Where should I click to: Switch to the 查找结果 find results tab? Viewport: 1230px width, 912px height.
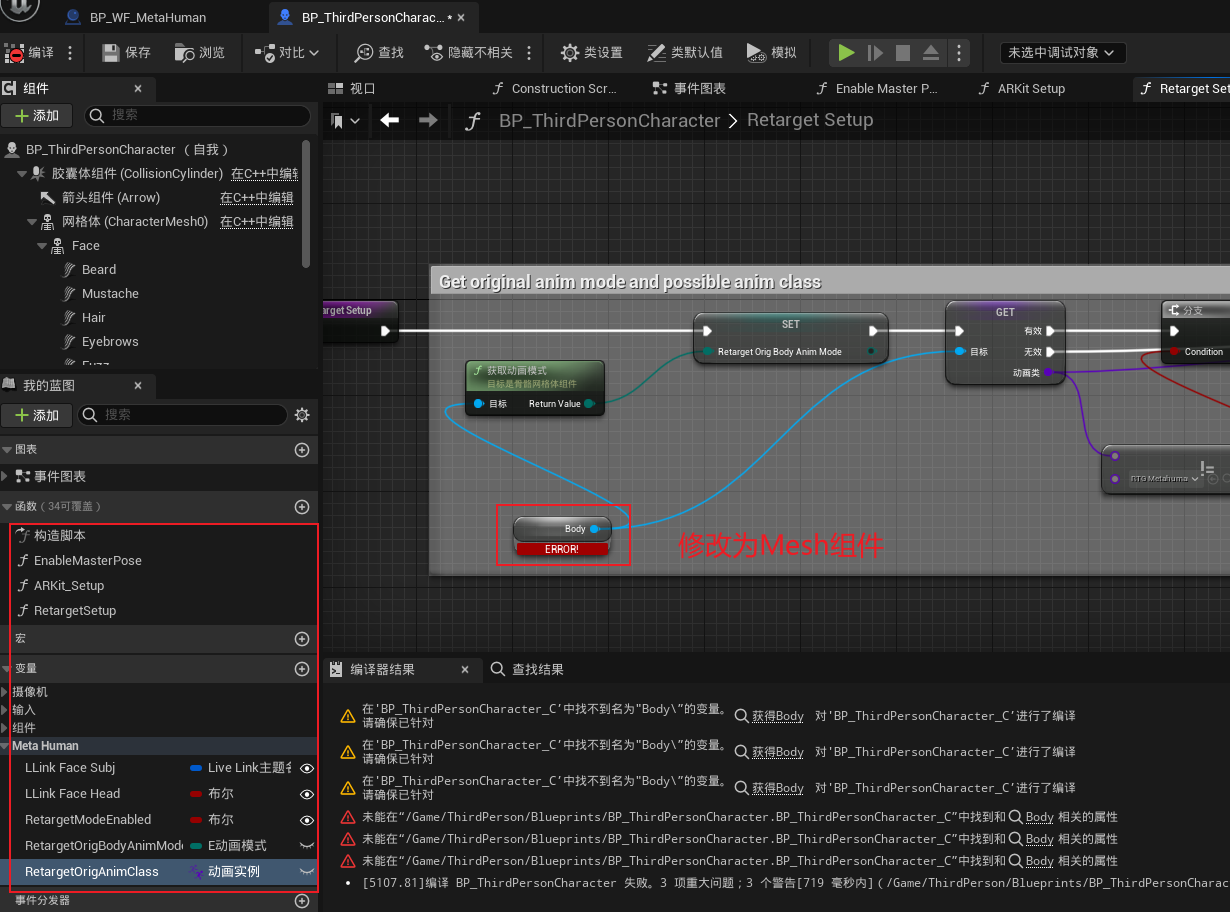[x=527, y=669]
